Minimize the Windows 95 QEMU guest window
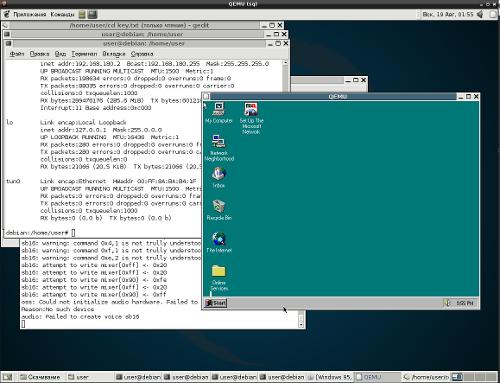This screenshot has width=500, height=383. click(x=461, y=96)
